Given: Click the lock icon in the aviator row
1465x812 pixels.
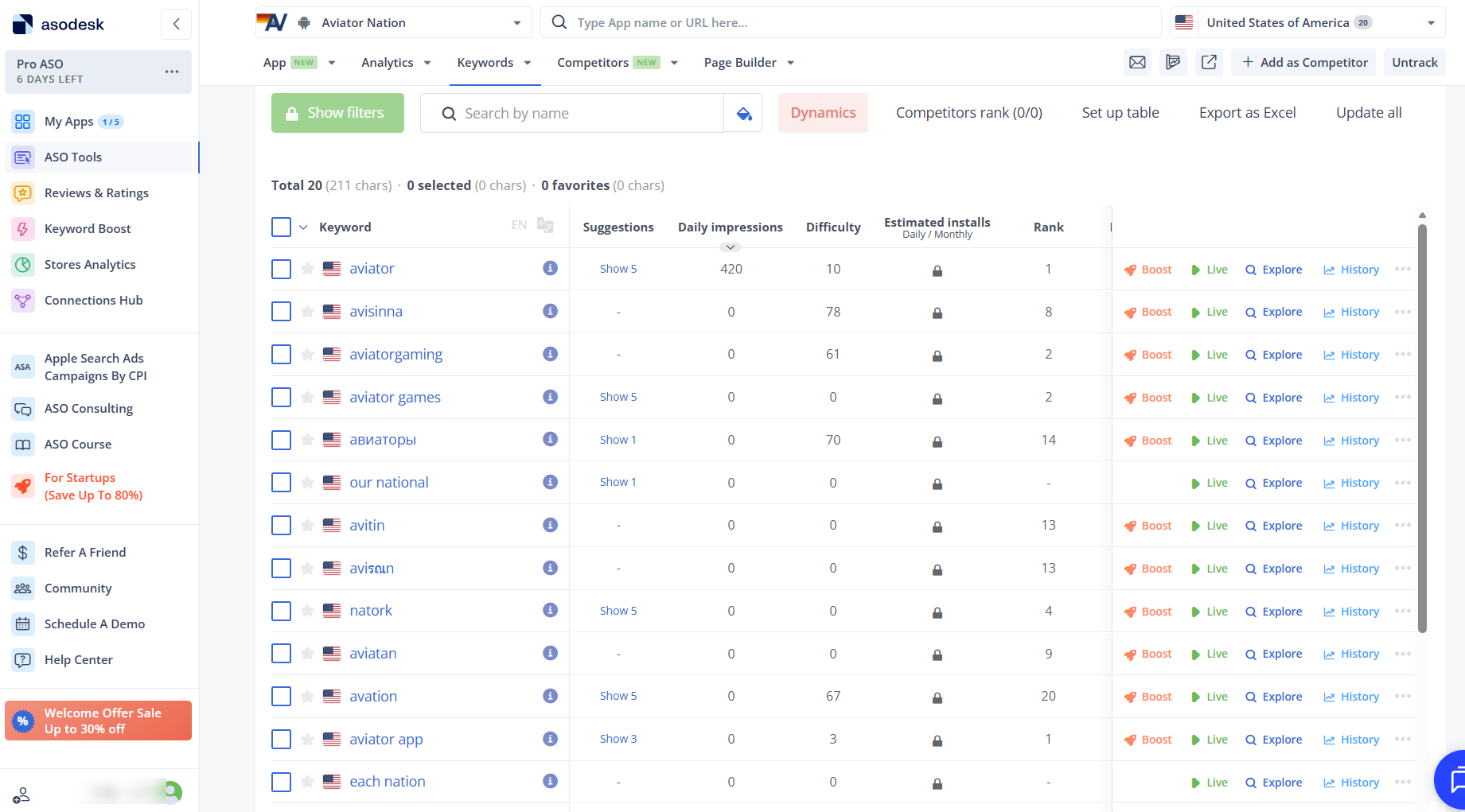Looking at the screenshot, I should tap(937, 270).
